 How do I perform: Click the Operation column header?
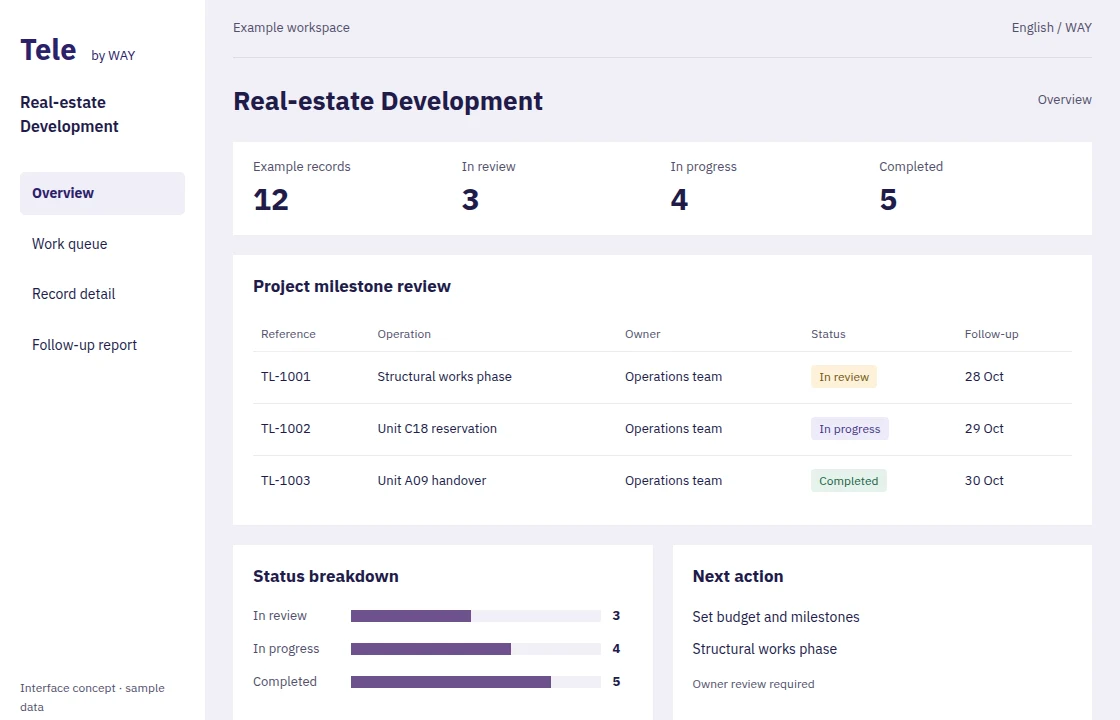[x=404, y=334]
